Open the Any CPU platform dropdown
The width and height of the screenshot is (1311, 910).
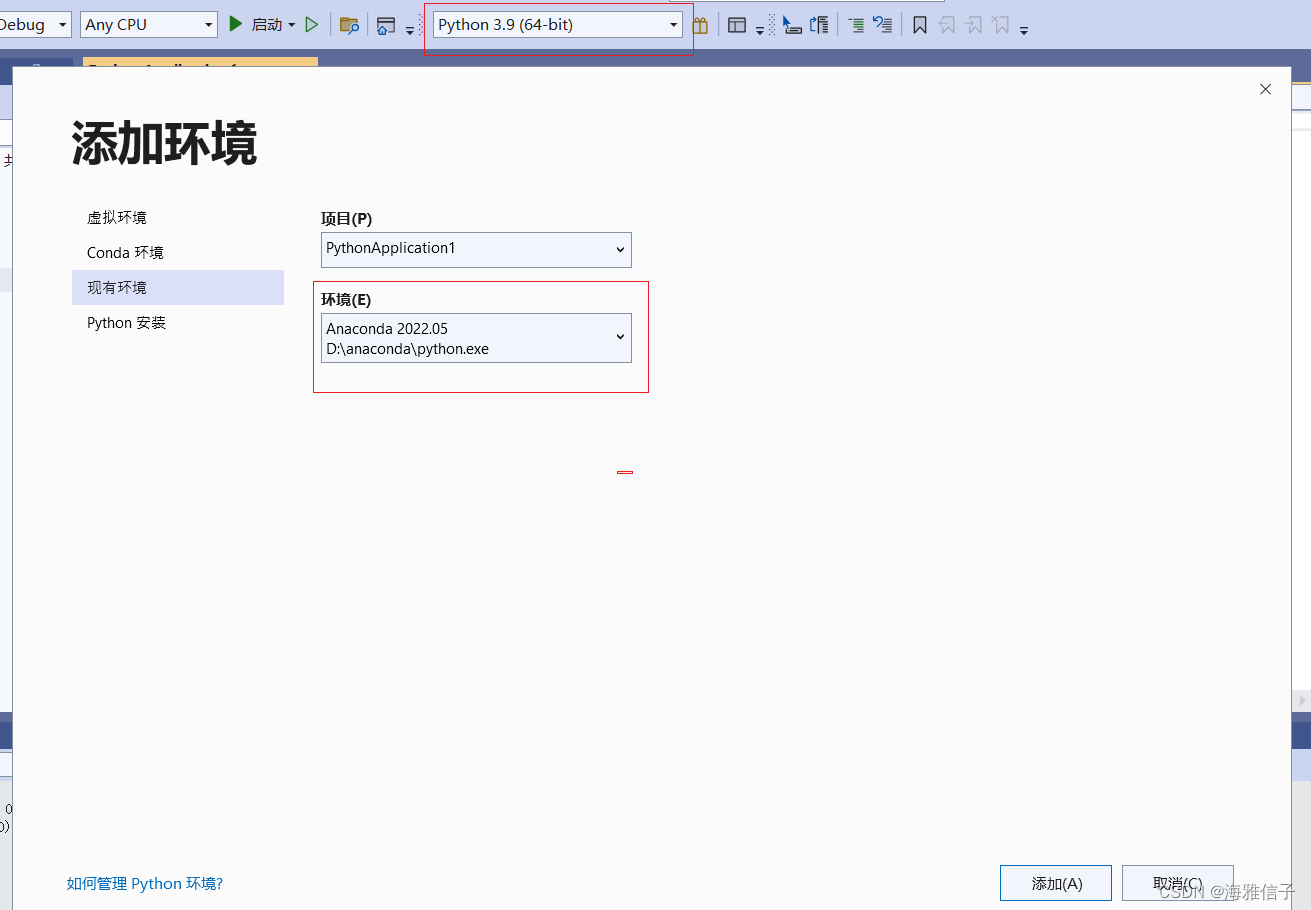[149, 25]
